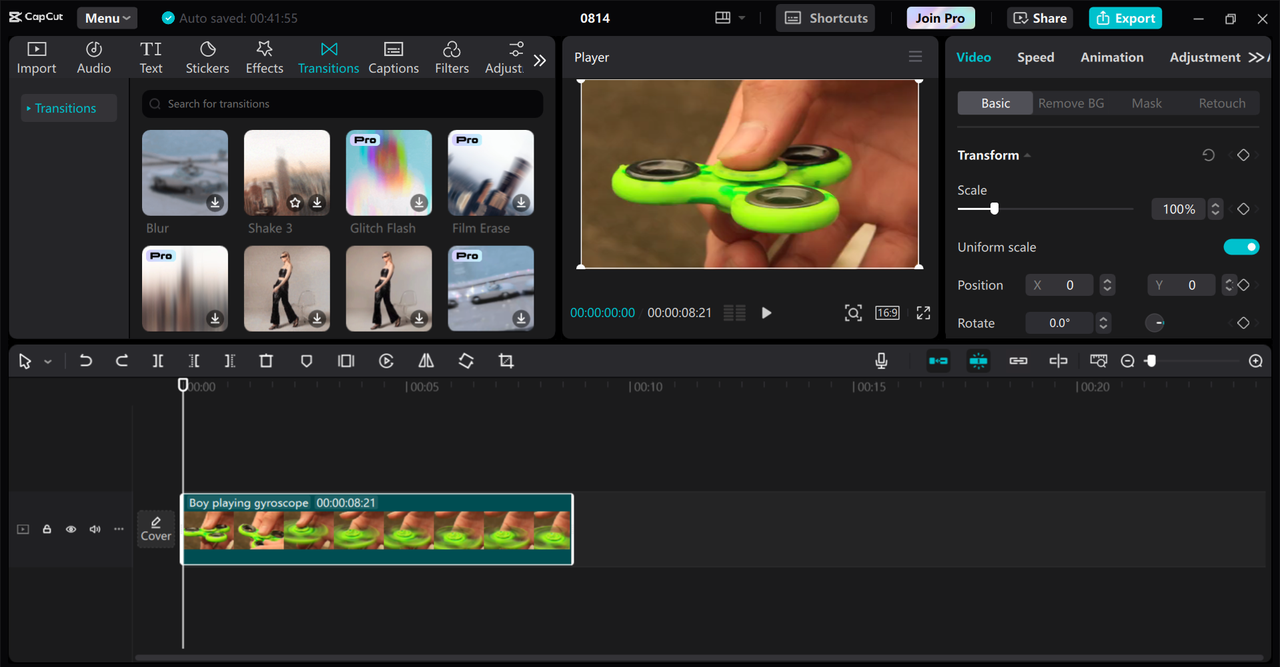The image size is (1280, 667).
Task: Click the Rotate dial control
Action: [x=1155, y=323]
